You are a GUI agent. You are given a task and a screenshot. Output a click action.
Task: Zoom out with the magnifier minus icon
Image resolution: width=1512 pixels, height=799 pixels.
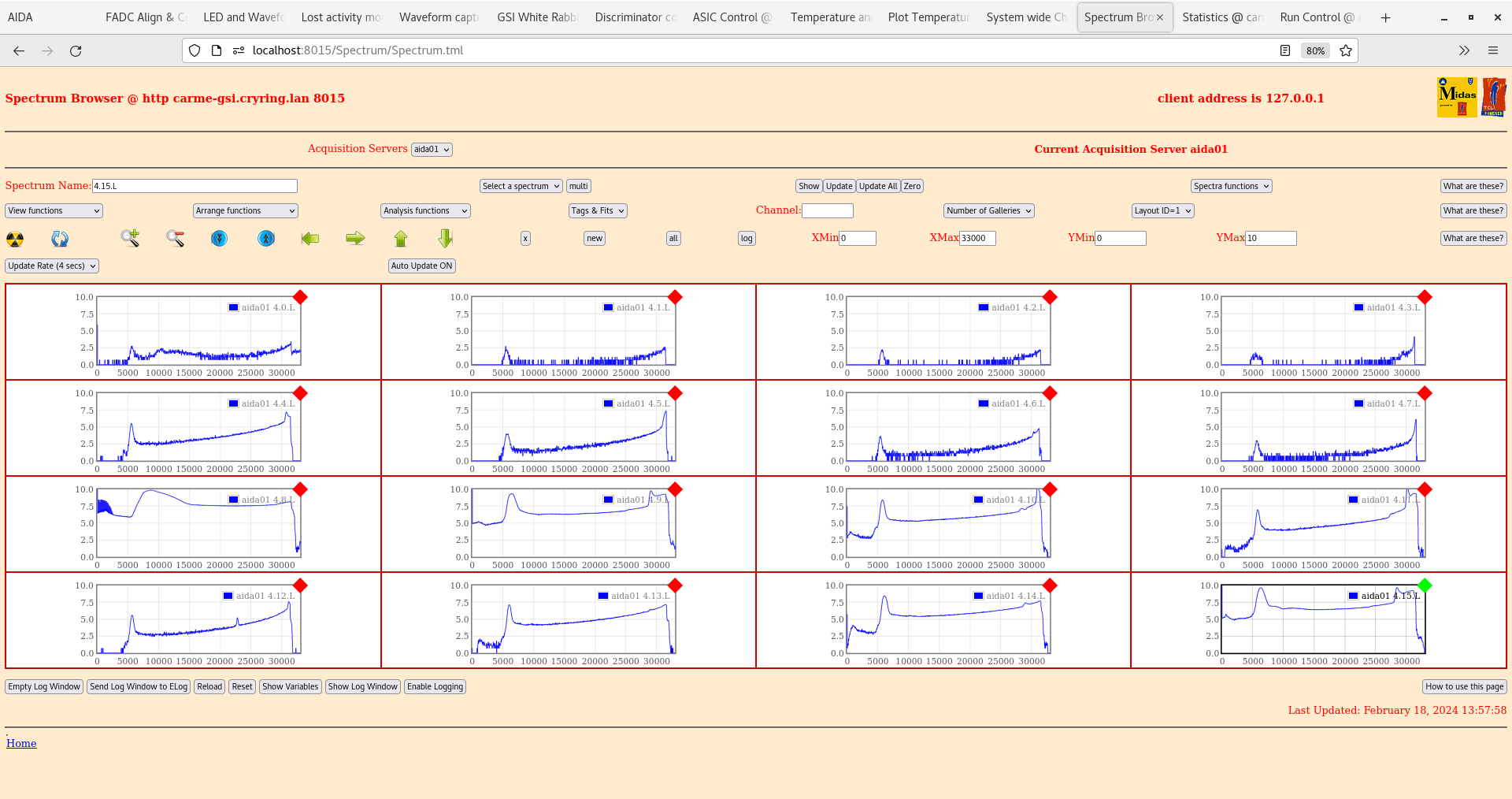click(x=175, y=238)
